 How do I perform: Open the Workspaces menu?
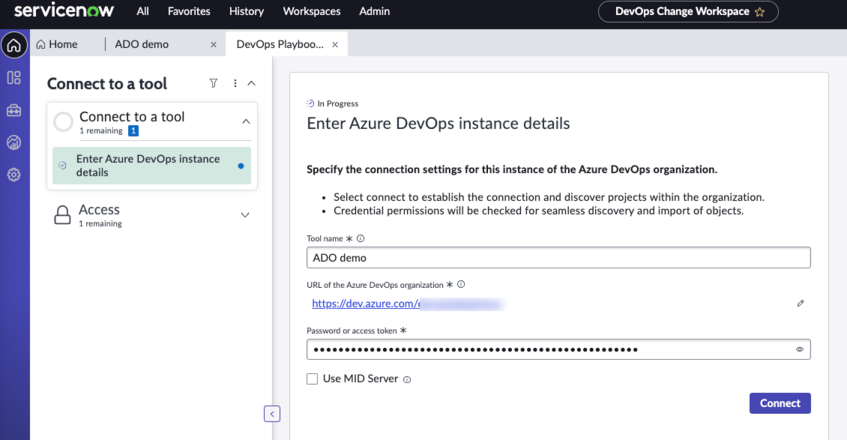pyautogui.click(x=312, y=11)
